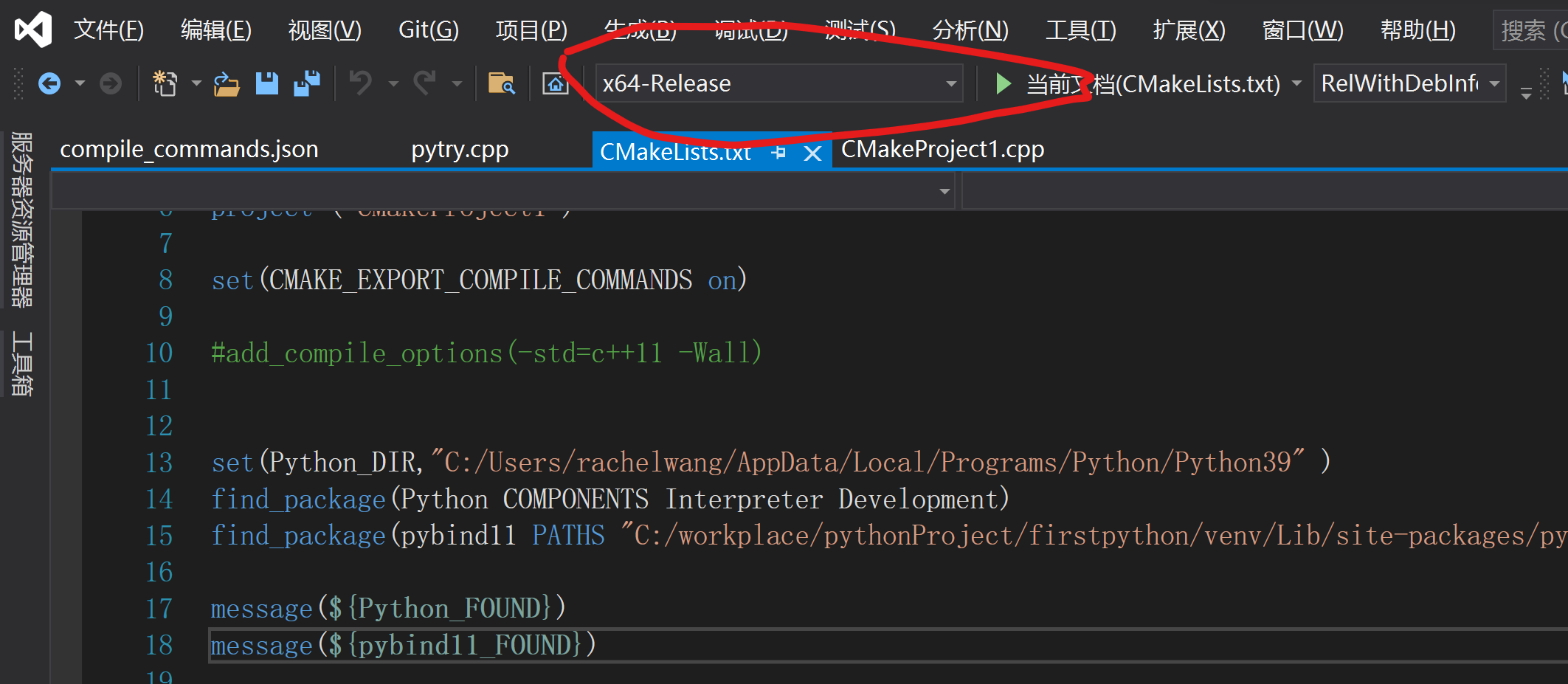Switch to pytry.cpp tab
1568x684 pixels.
click(x=460, y=150)
